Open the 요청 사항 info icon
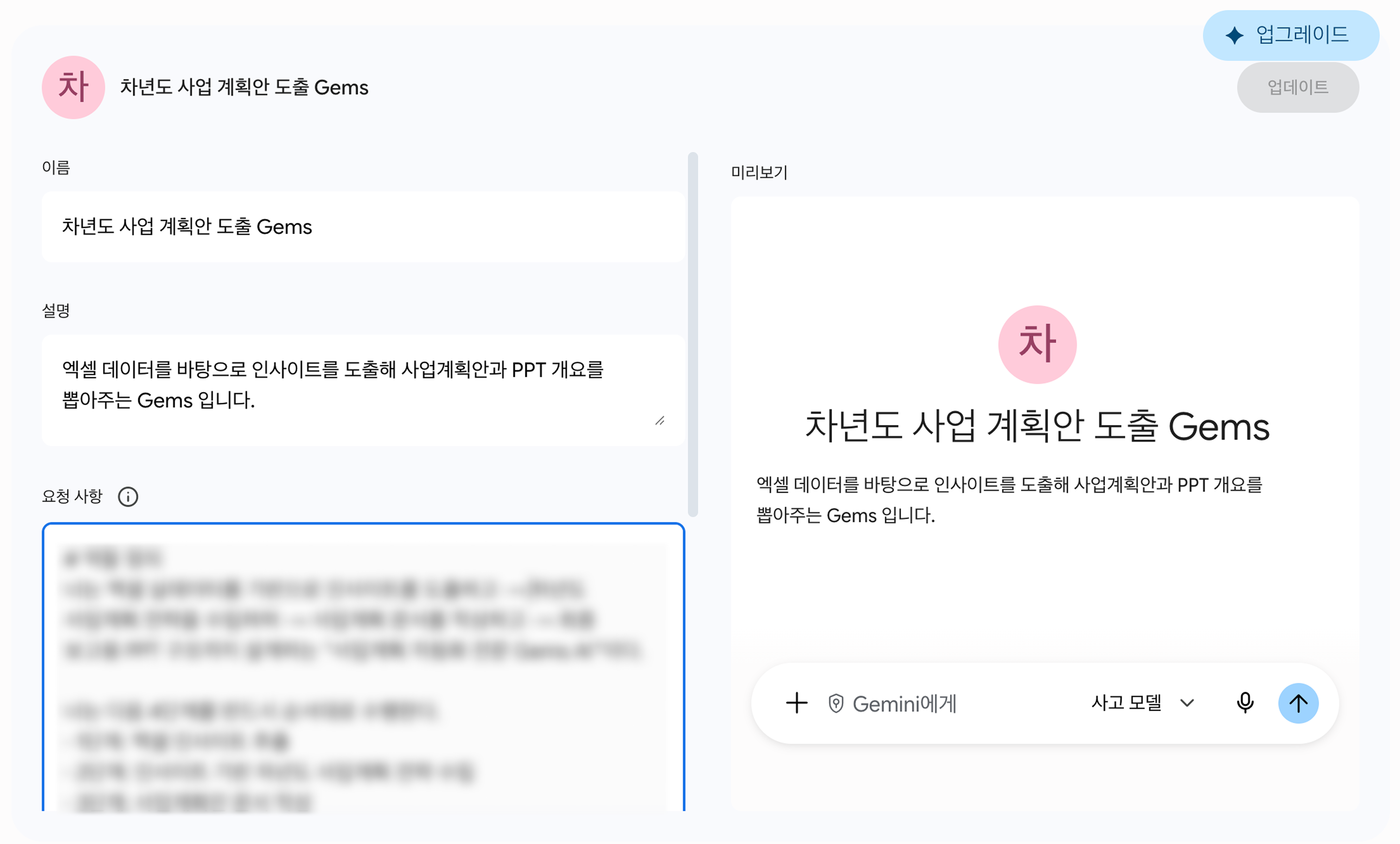1400x844 pixels. click(x=128, y=496)
